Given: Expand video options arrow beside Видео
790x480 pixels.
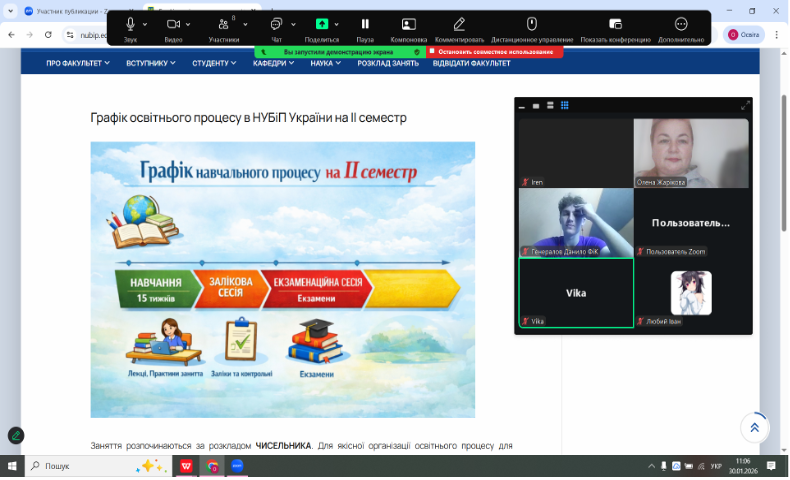Looking at the screenshot, I should coord(188,24).
